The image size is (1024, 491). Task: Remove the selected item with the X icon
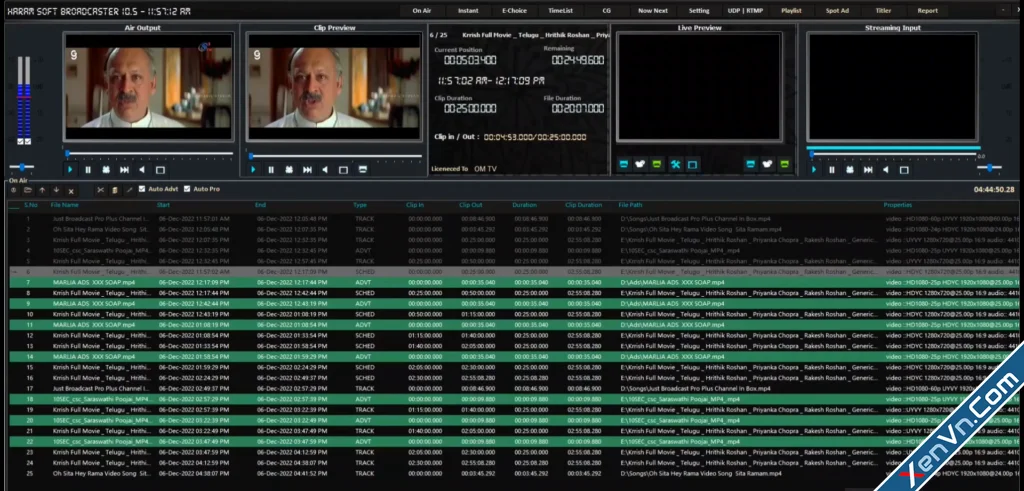[71, 191]
